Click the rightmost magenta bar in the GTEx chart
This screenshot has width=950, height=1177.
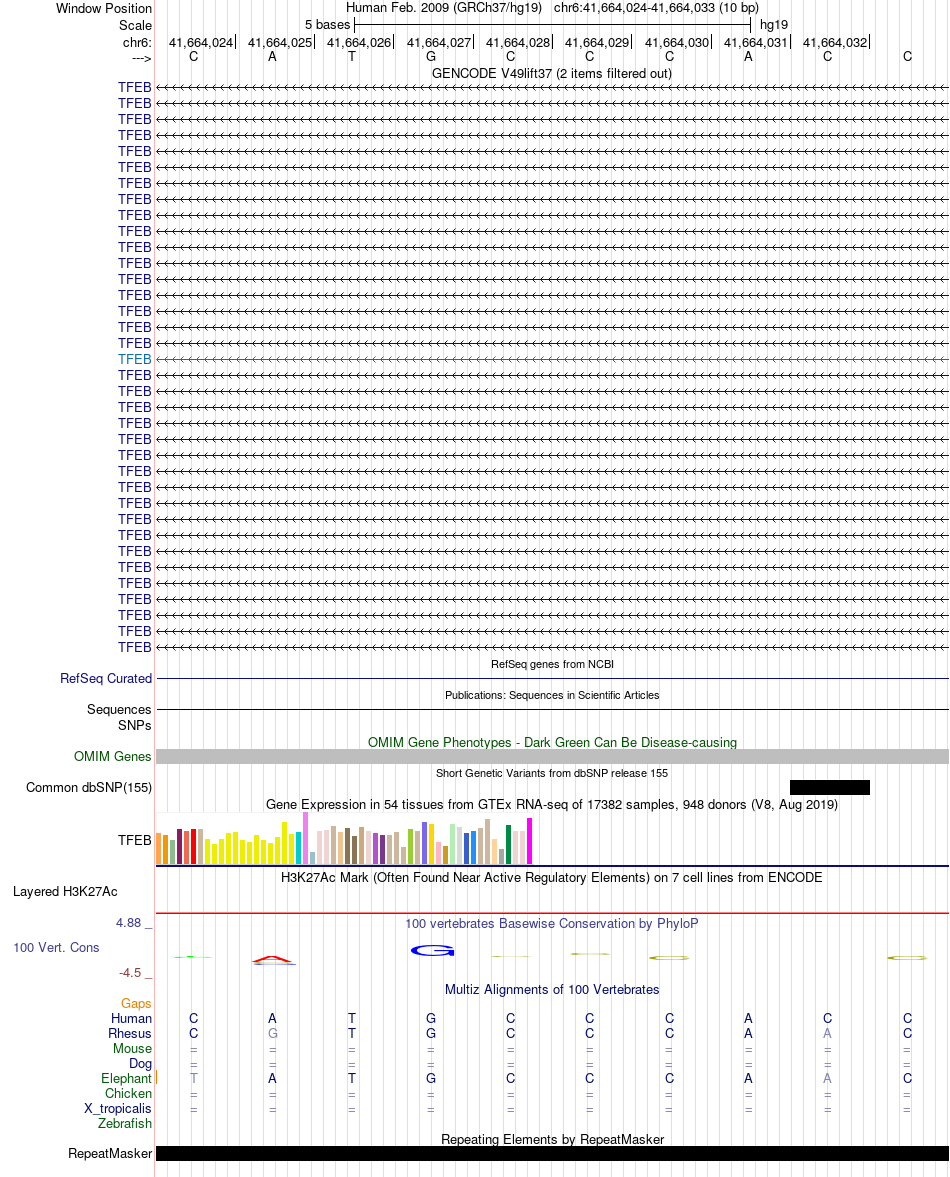point(529,841)
